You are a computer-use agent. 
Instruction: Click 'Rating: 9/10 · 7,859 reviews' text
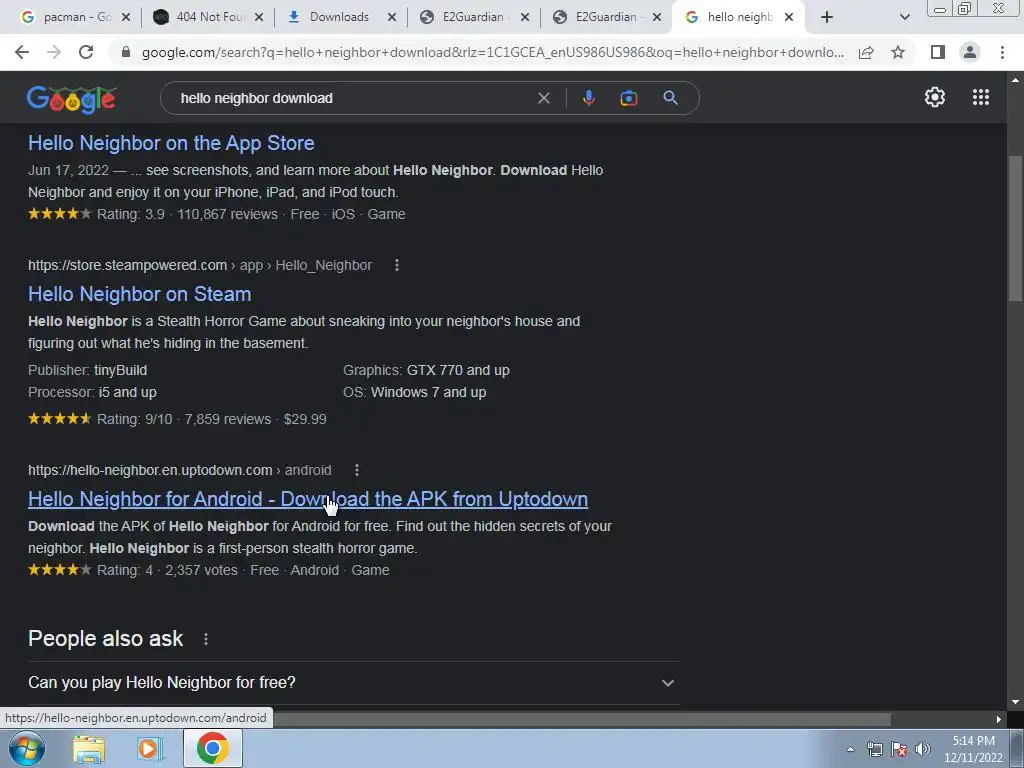(184, 419)
